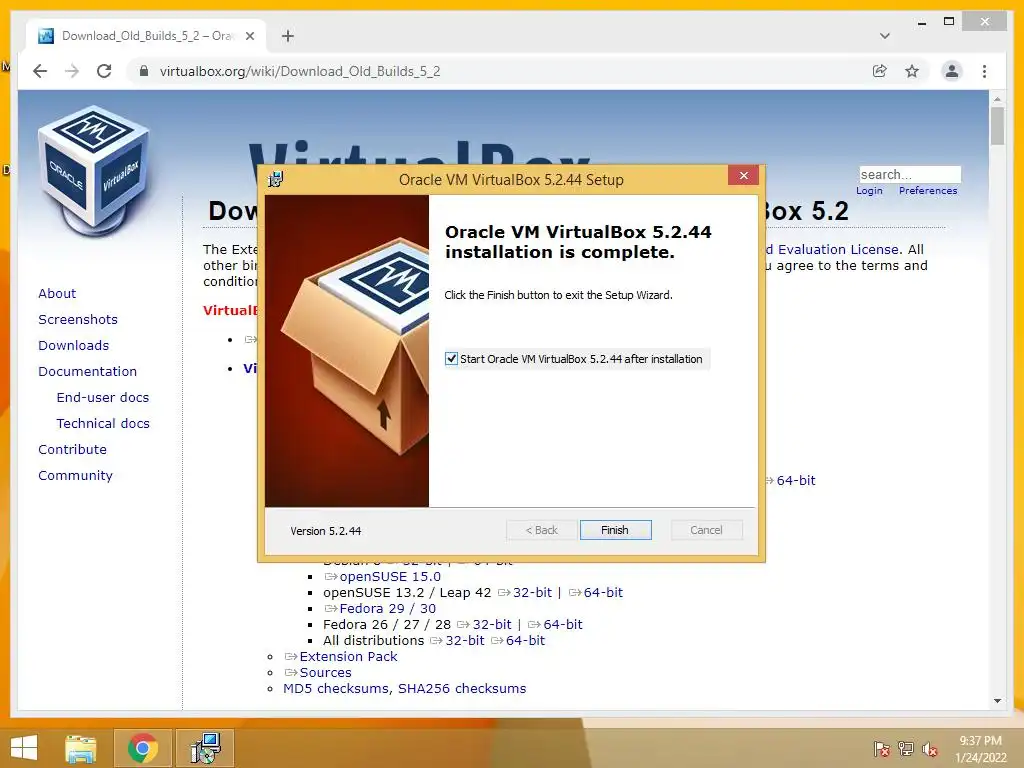Click All distributions 32-bit link
This screenshot has width=1024, height=768.
(x=465, y=641)
